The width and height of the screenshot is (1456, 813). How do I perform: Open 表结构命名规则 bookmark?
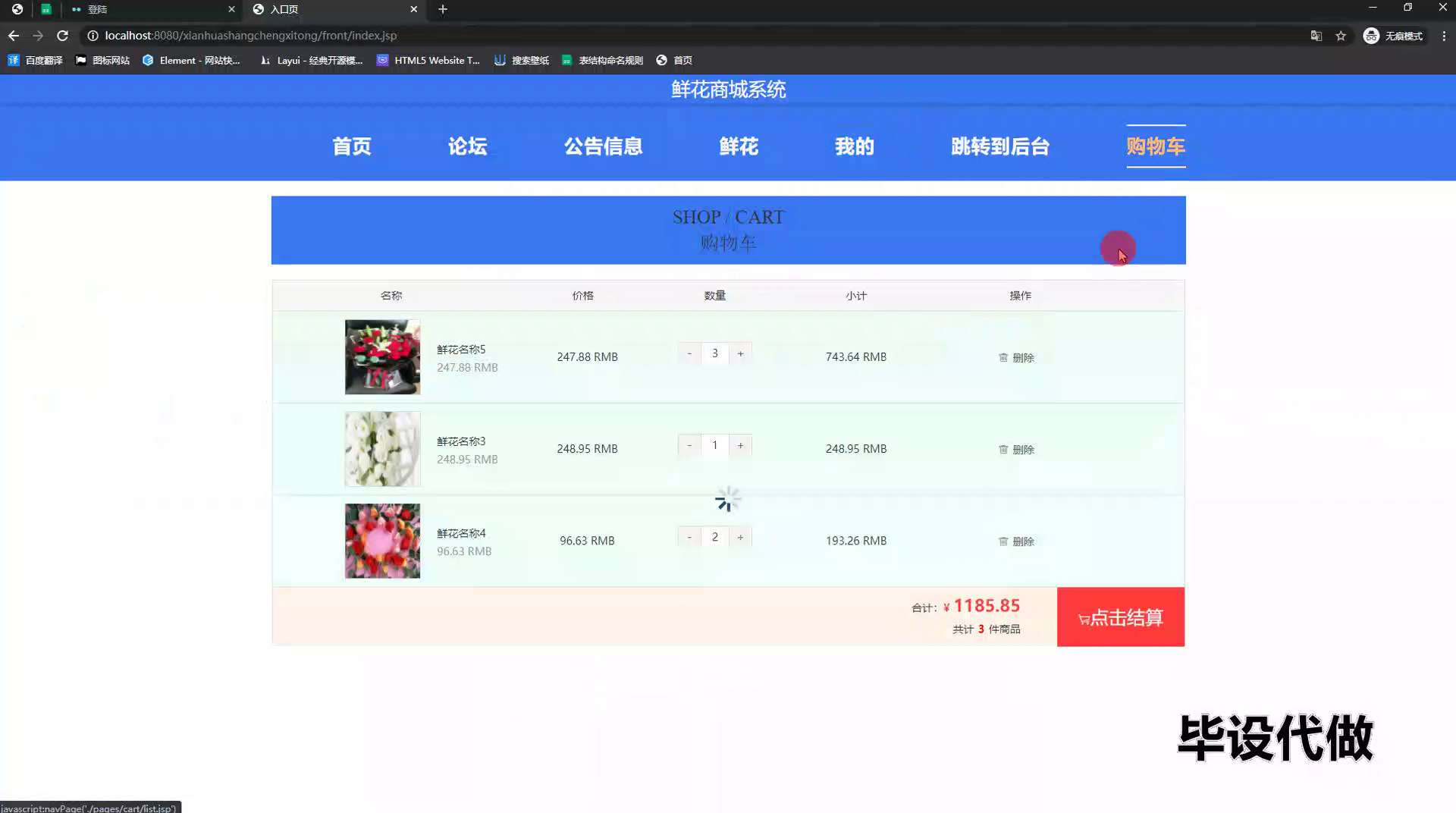click(602, 60)
